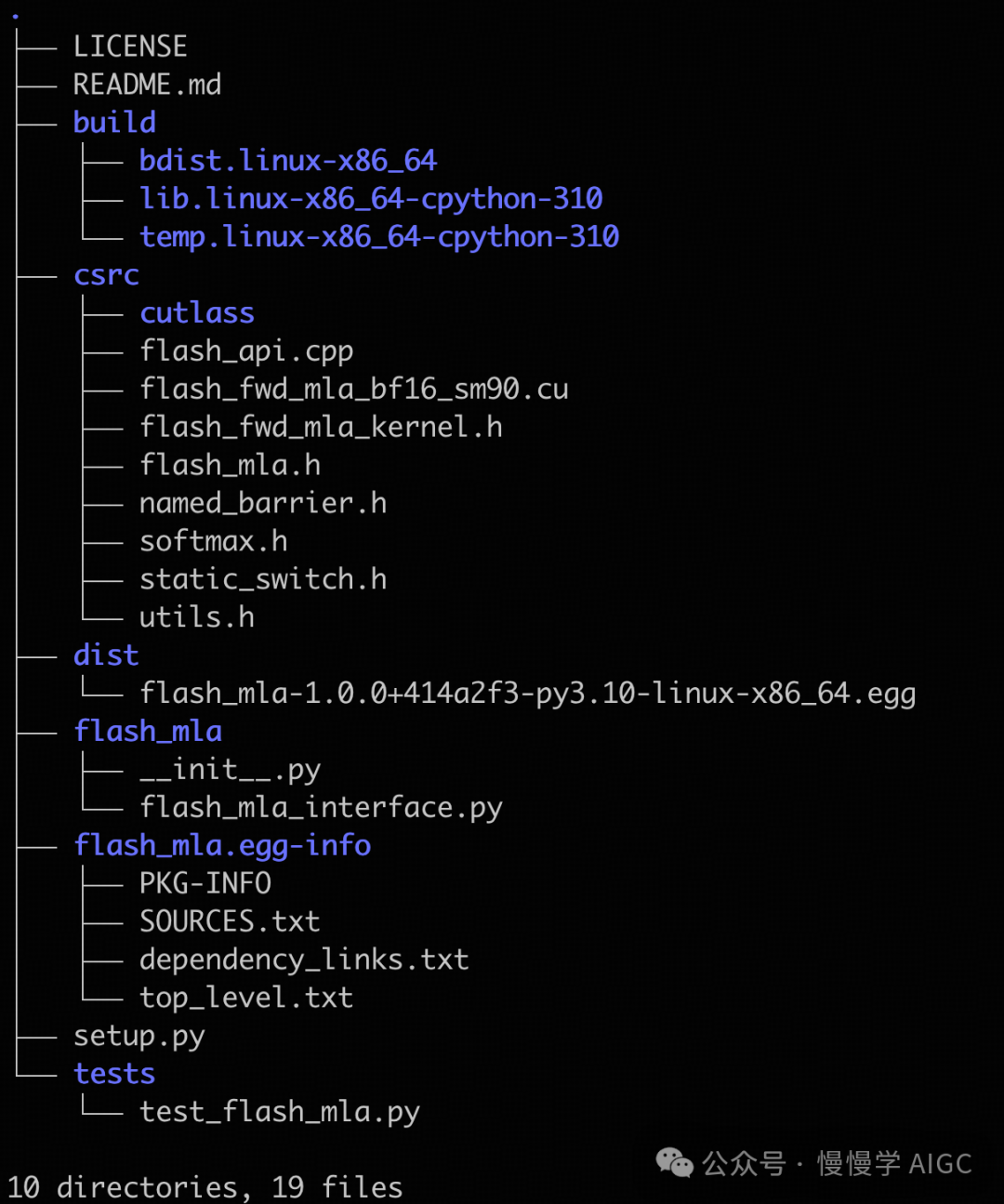This screenshot has height=1204, width=1004.
Task: Open the dist directory
Action: pos(106,655)
